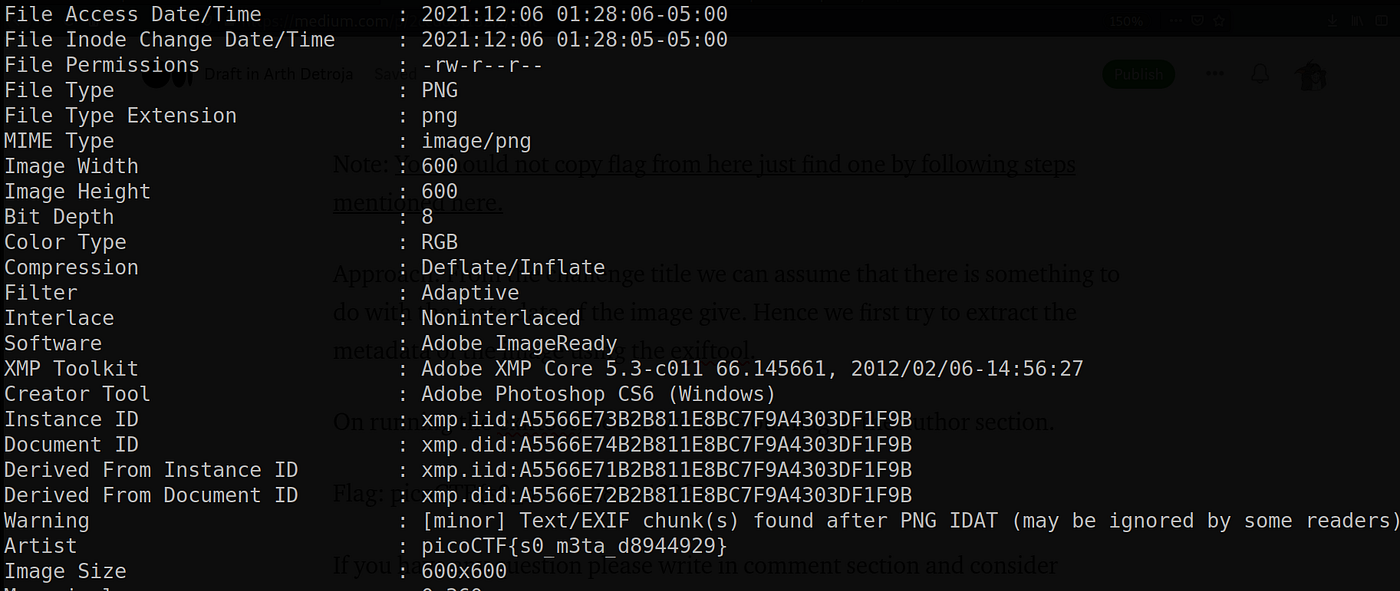Open the 'Draft in Arth Detroja' label

pos(279,74)
